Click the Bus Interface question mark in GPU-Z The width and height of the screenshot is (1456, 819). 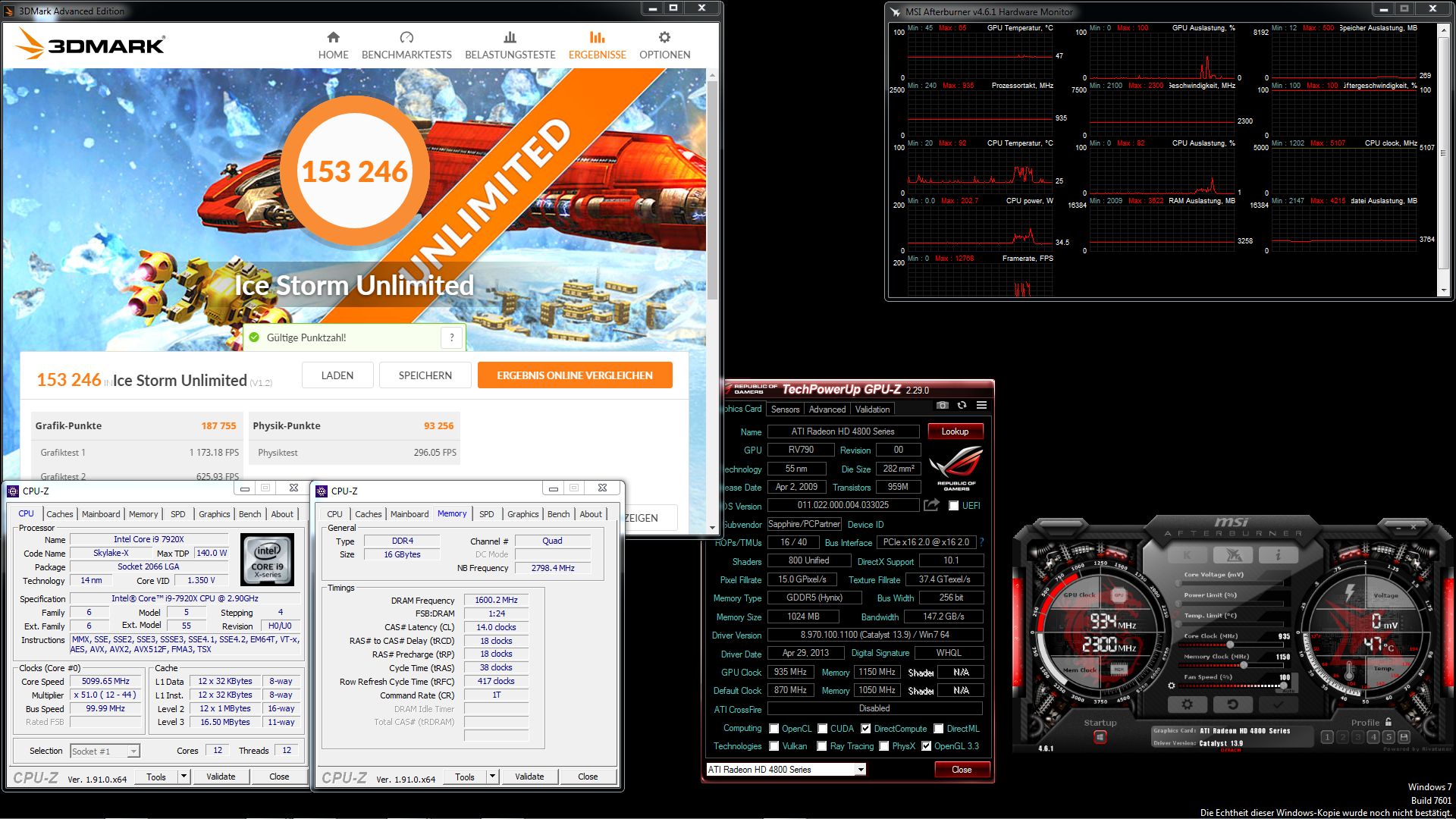click(981, 542)
